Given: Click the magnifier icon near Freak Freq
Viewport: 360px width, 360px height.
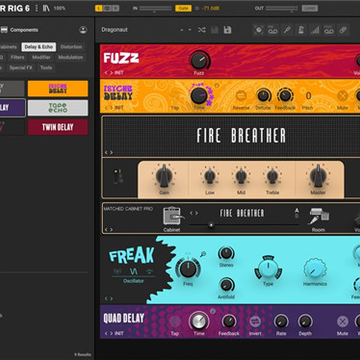Looking at the screenshot, I should (203, 255).
